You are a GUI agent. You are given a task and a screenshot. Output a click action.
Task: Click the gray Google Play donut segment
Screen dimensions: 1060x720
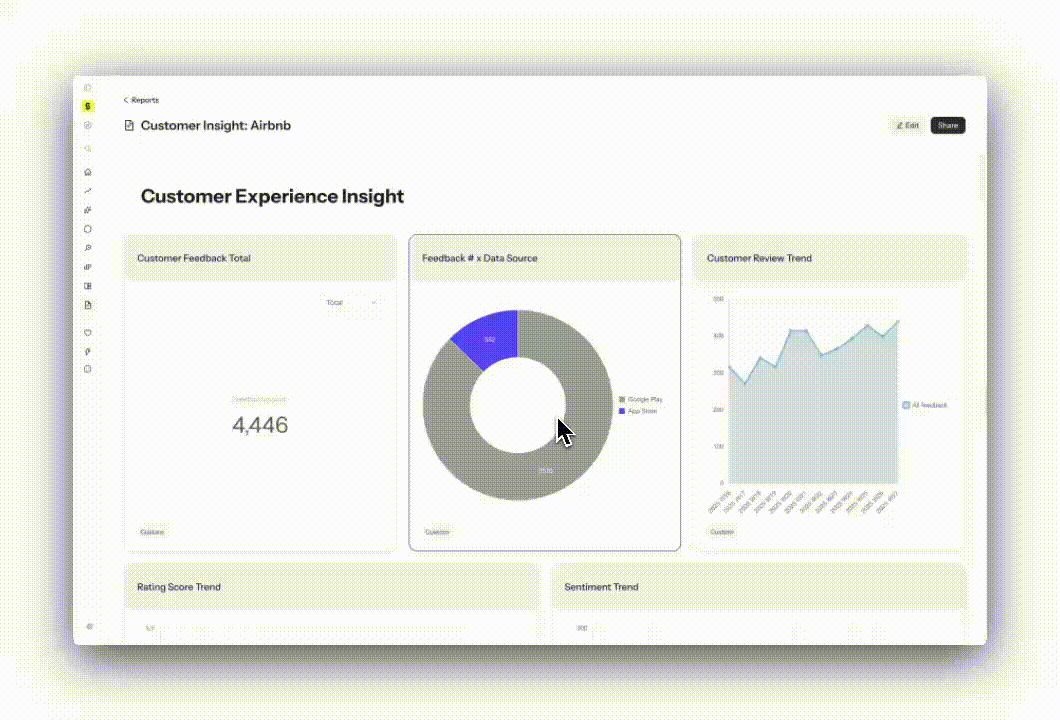click(545, 471)
